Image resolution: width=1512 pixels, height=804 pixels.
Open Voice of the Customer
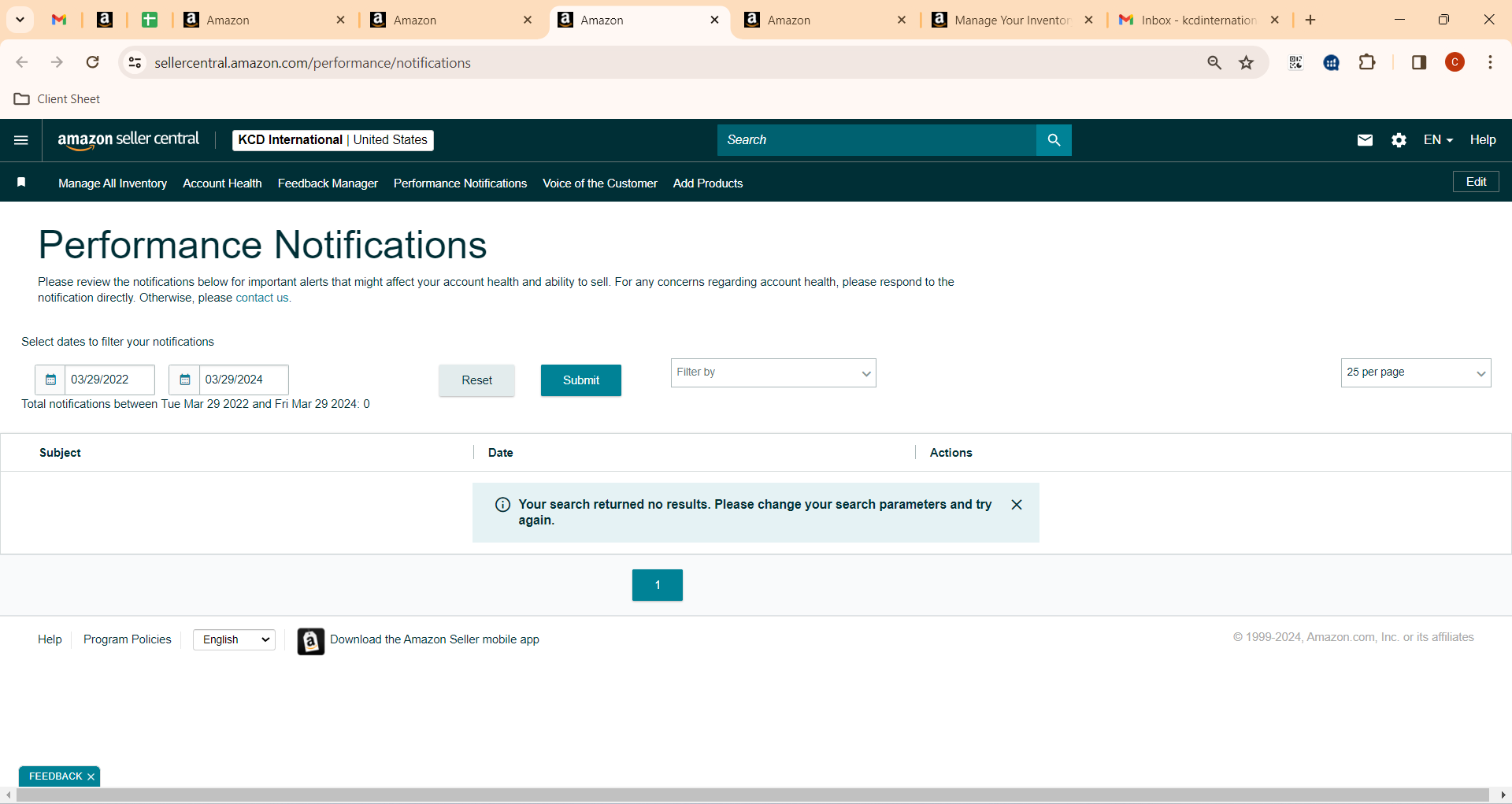point(599,183)
